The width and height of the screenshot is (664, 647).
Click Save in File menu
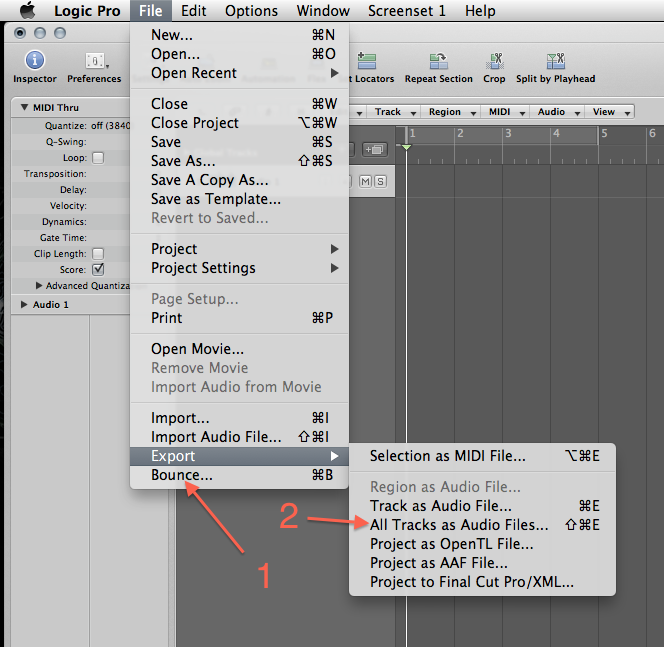point(239,142)
